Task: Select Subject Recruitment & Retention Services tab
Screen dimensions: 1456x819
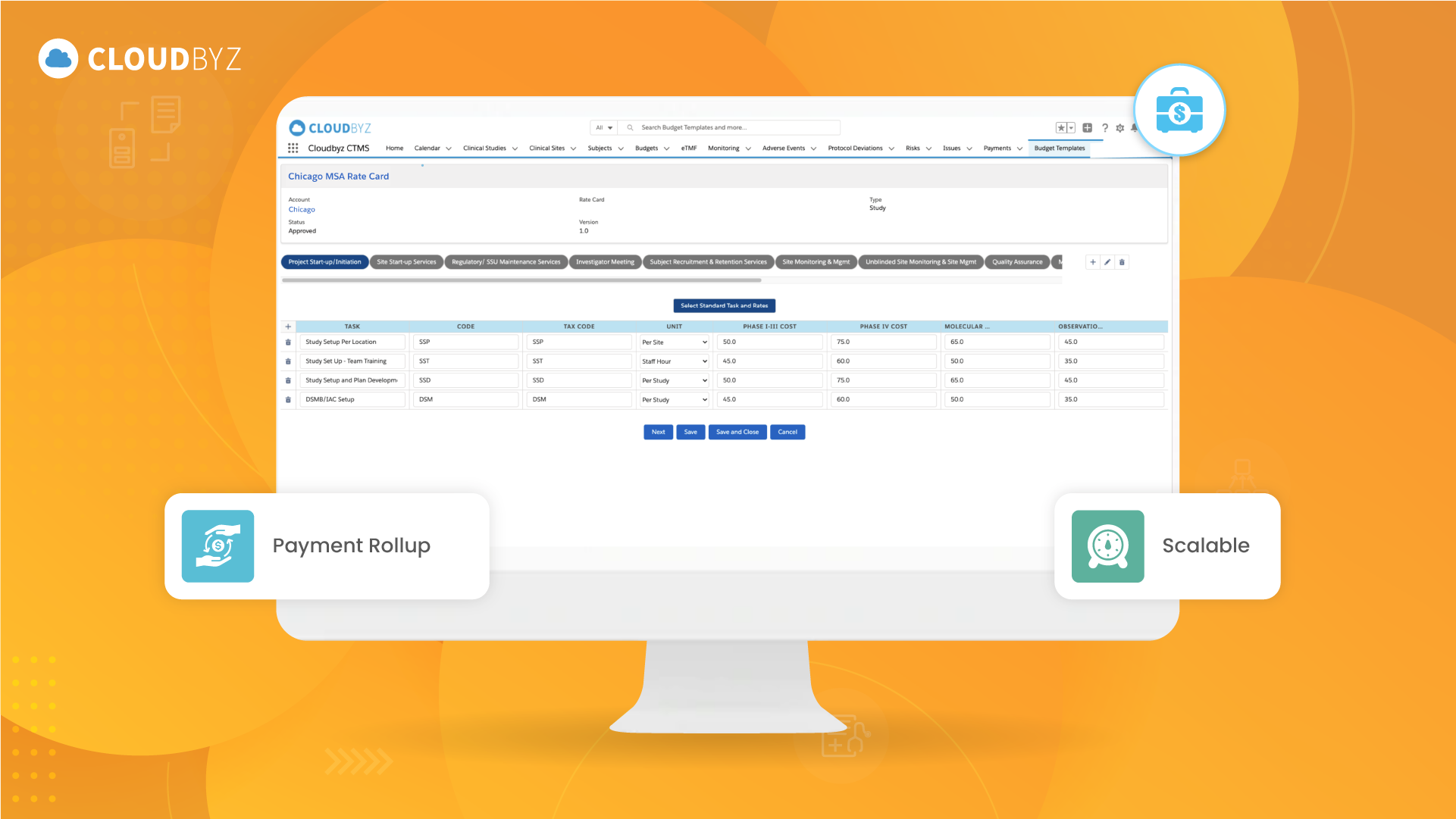Action: pos(708,262)
